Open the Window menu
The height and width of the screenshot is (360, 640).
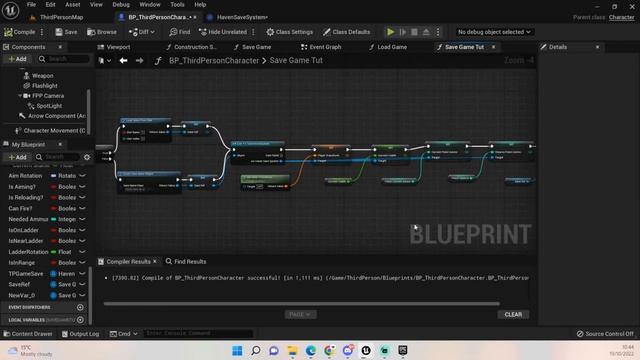(x=150, y=4)
